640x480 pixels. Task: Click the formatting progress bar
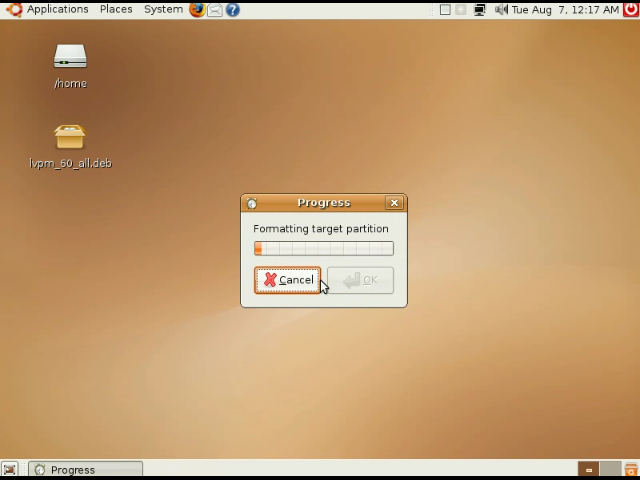pos(324,249)
